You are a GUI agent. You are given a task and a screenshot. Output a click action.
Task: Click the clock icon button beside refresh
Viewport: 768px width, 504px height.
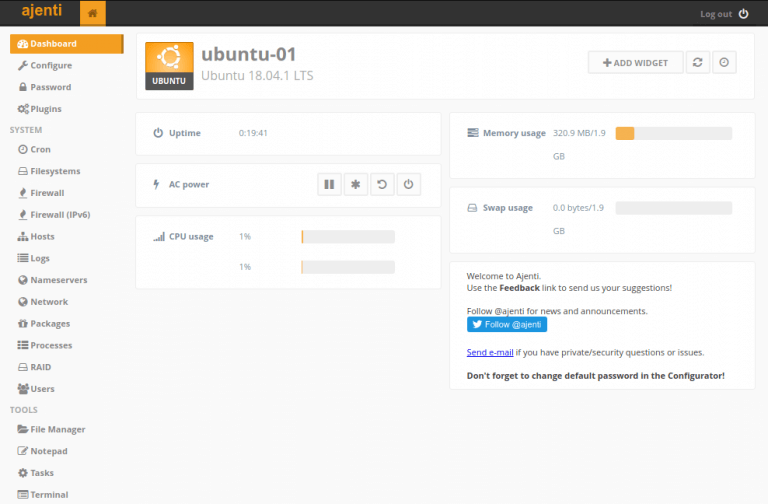coord(724,63)
